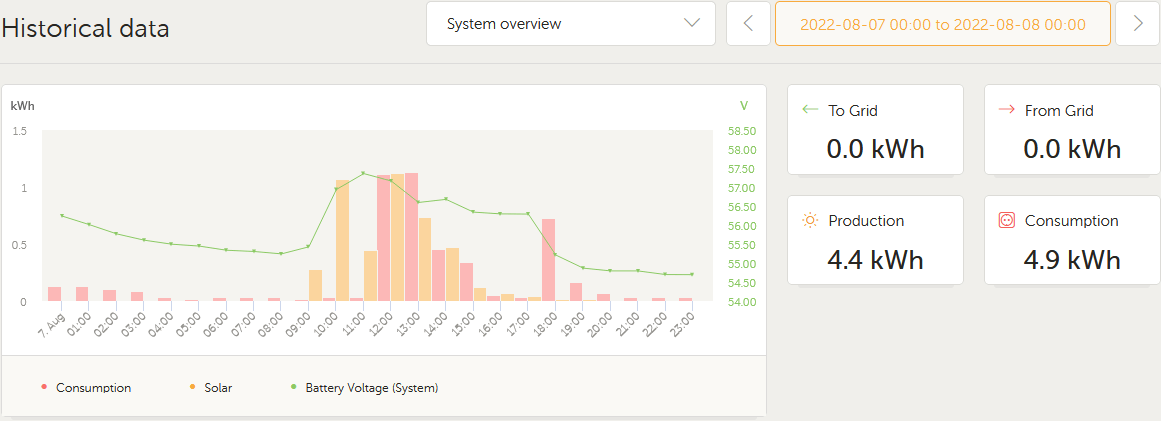Click the Consumption 4.9 kWh value
Screen dimensions: 1161x421
click(1072, 260)
